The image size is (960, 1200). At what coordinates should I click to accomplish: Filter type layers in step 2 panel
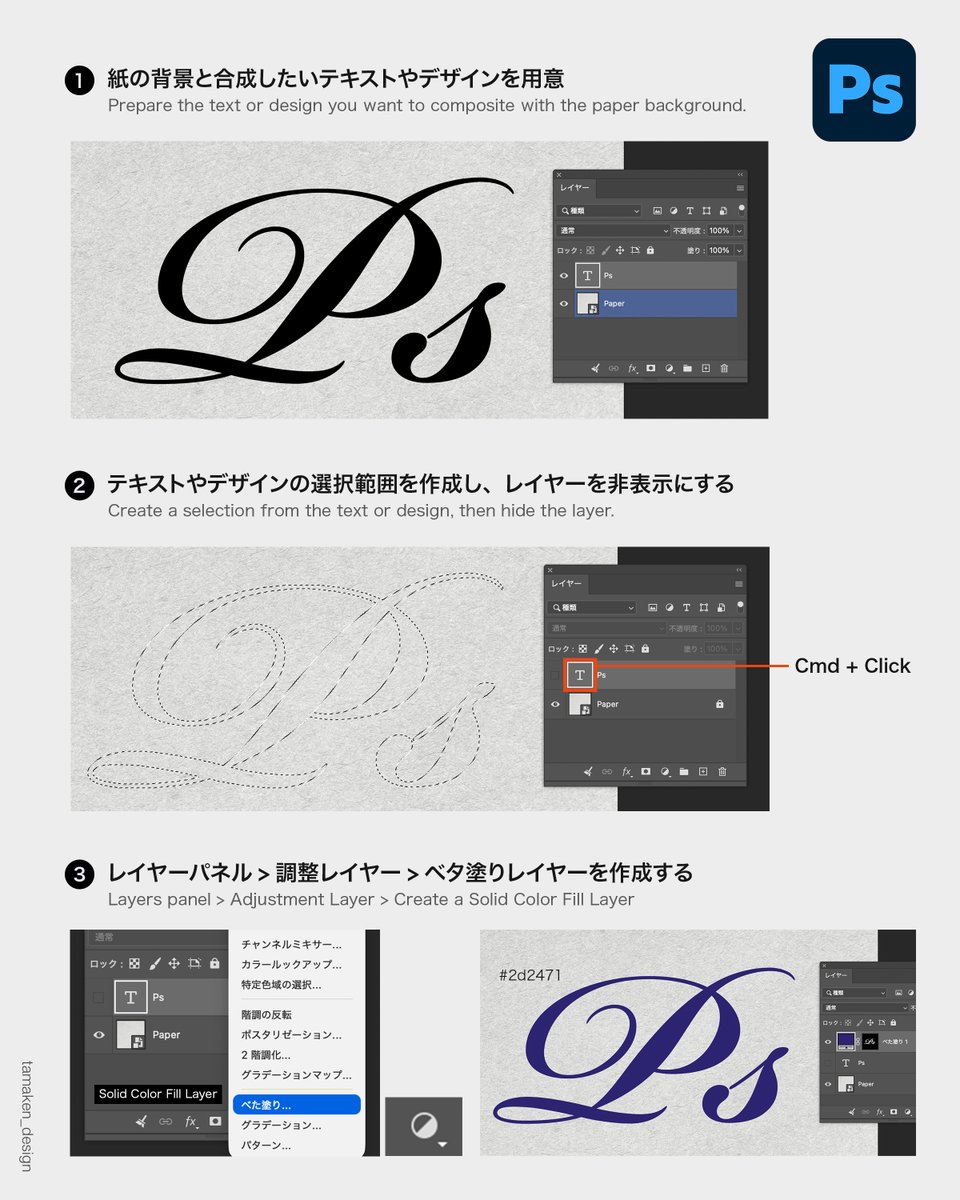[686, 607]
